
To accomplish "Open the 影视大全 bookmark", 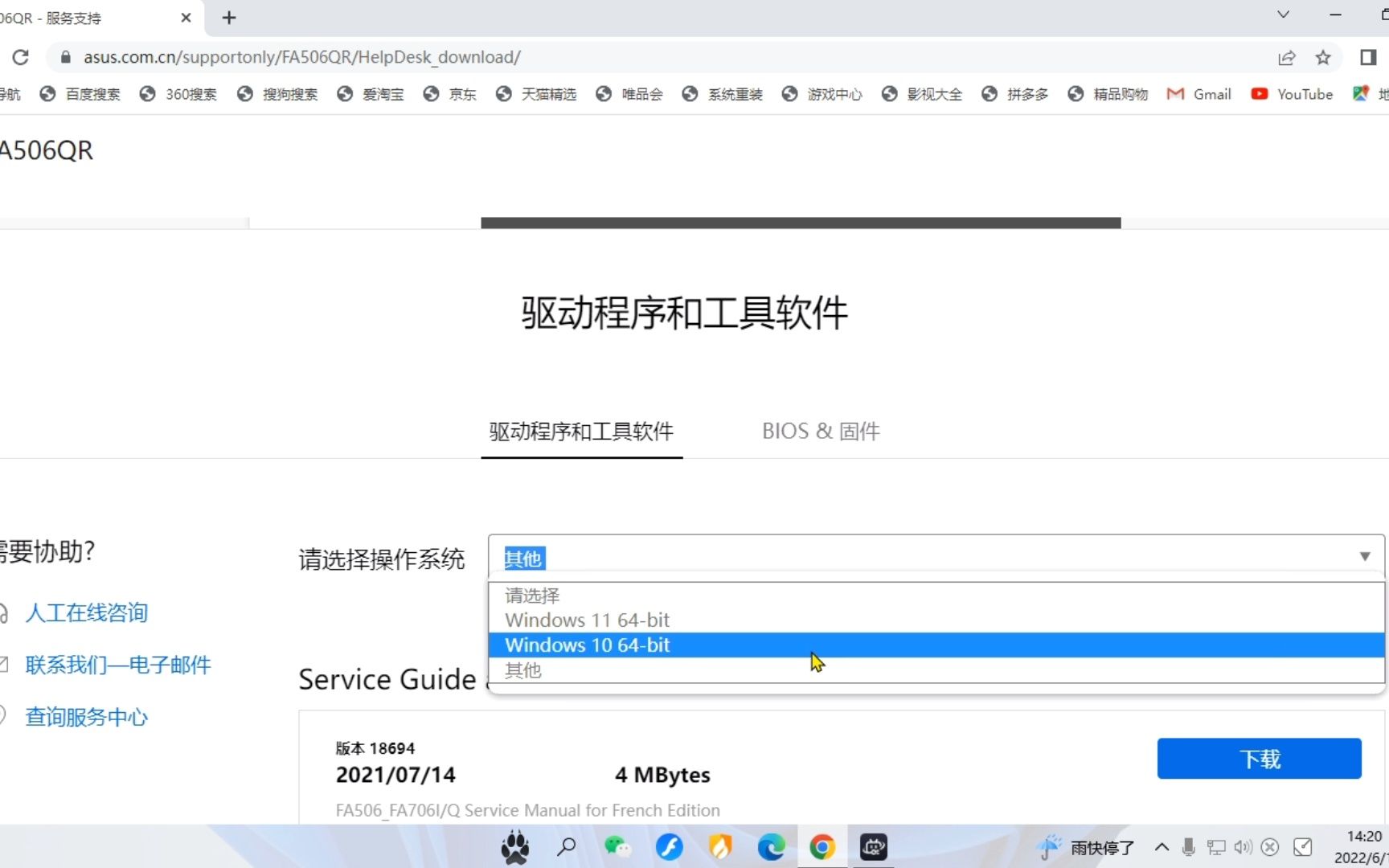I will tap(922, 94).
